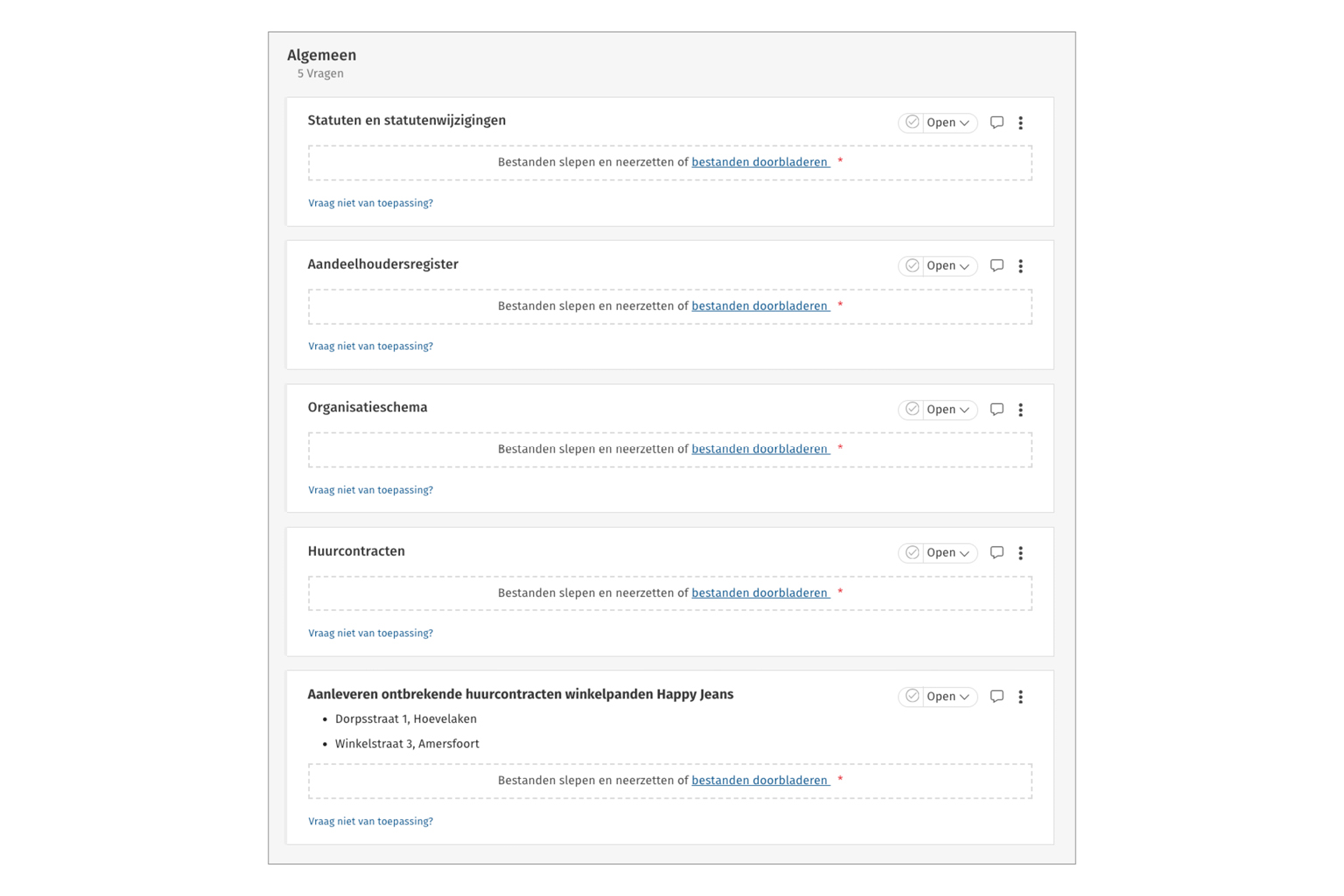1344x896 pixels.
Task: Open comments for Huurcontracten question
Action: [x=997, y=553]
